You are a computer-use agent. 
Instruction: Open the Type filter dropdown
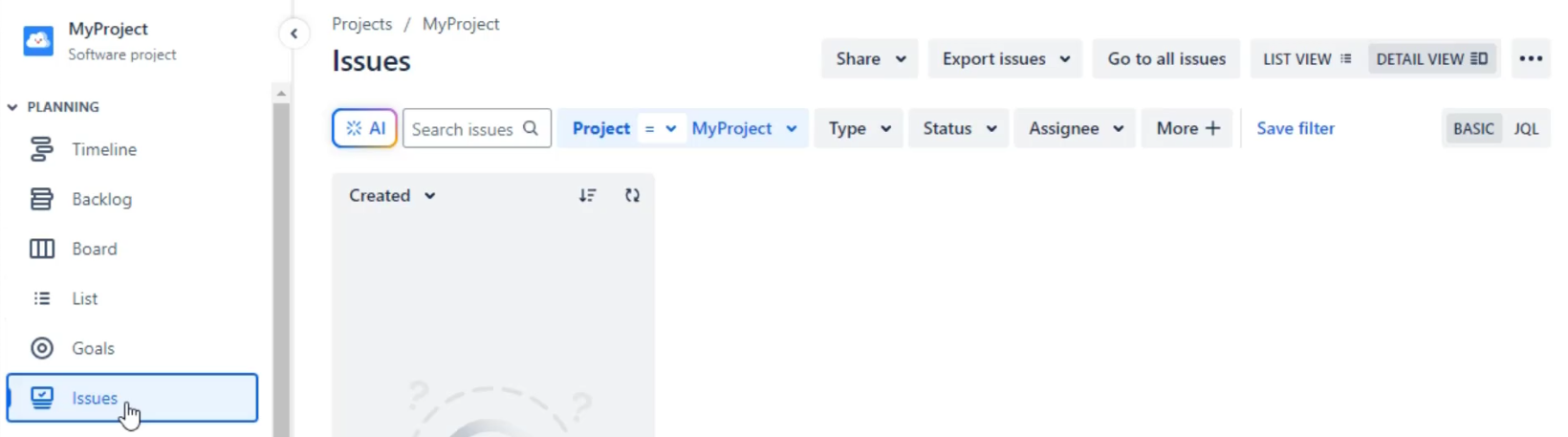pos(859,128)
